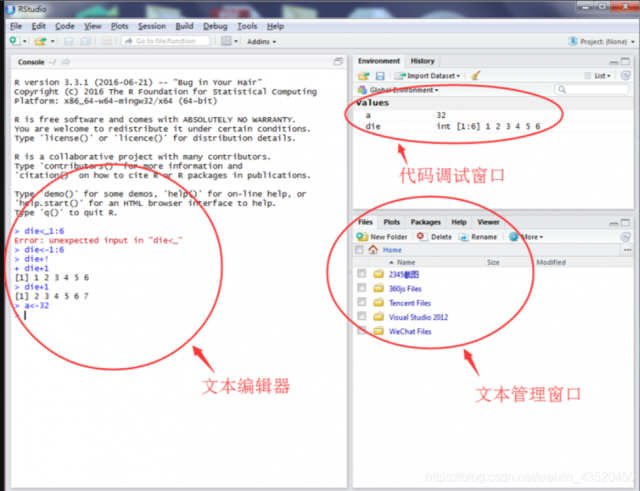Screen dimensions: 640x491
Task: Open the View menu
Action: click(93, 26)
